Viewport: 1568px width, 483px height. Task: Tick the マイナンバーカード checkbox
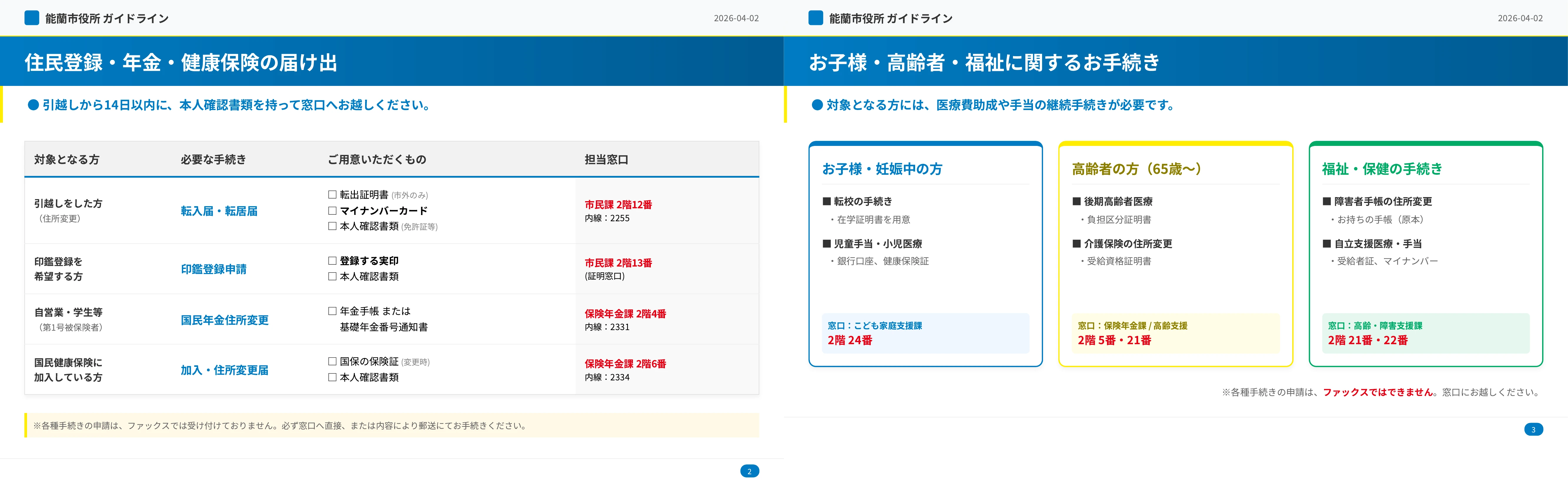tap(332, 211)
